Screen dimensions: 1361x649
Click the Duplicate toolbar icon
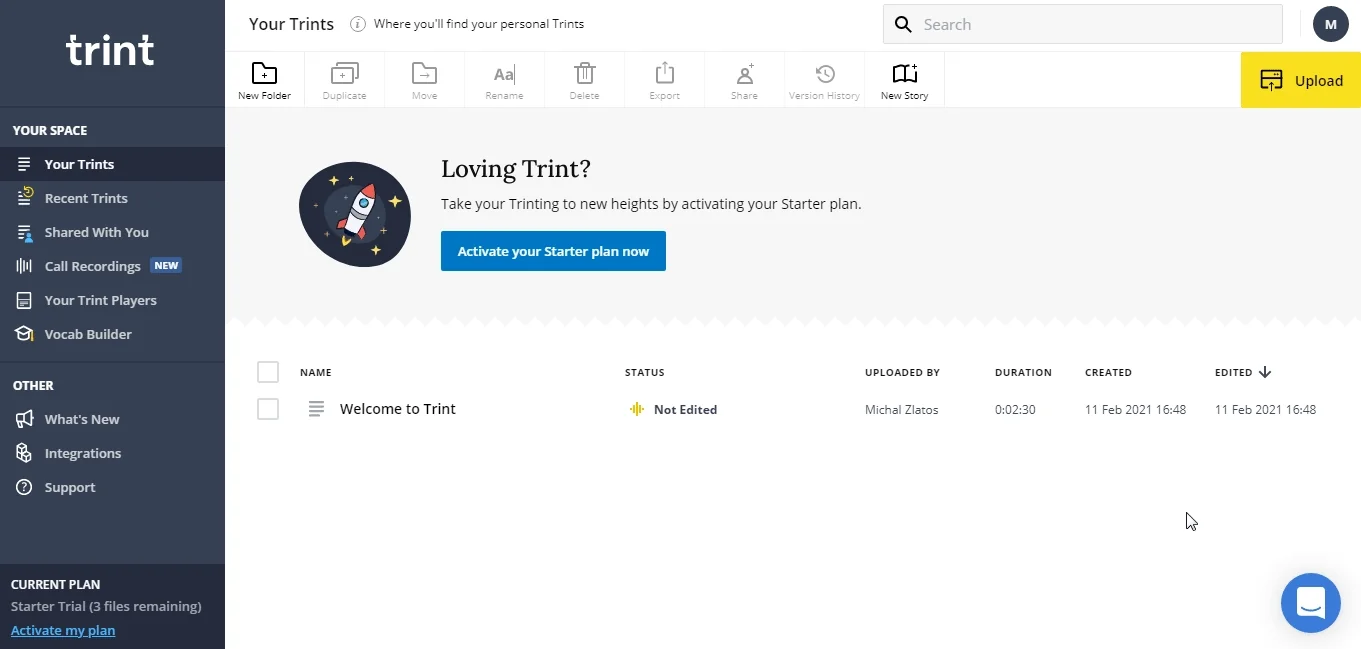(x=344, y=73)
